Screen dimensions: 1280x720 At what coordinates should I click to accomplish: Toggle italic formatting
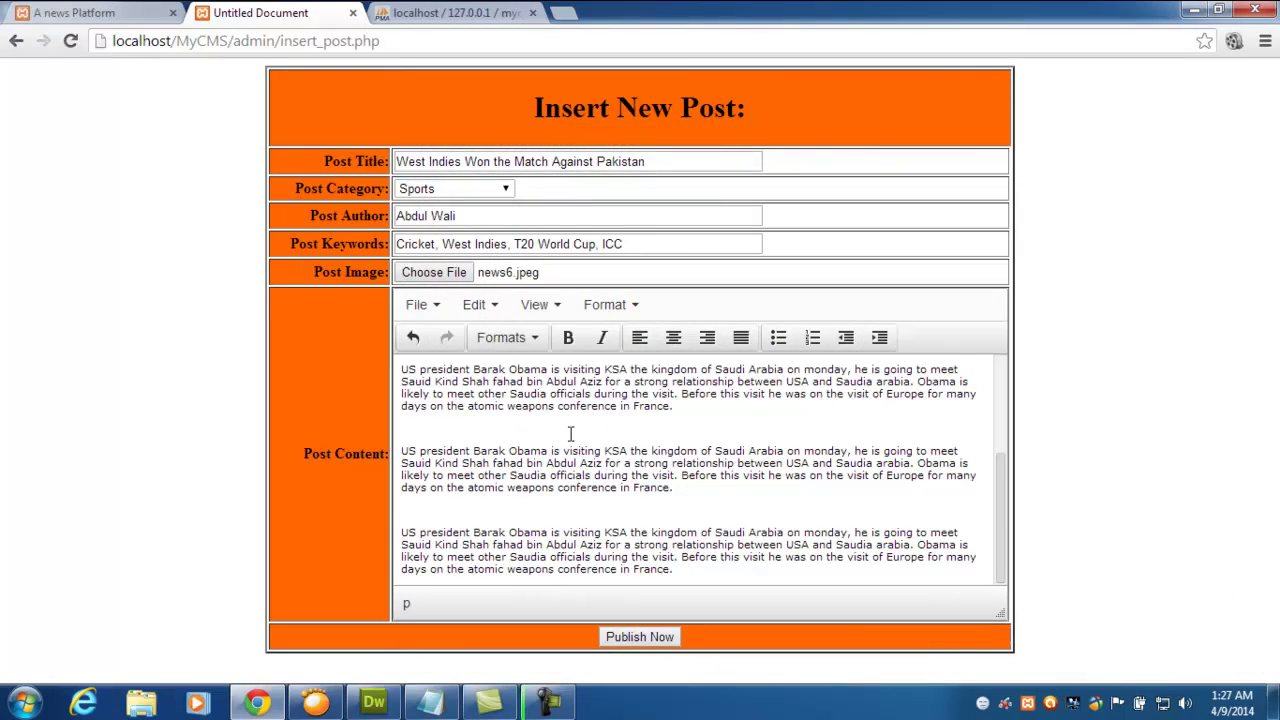coord(602,338)
